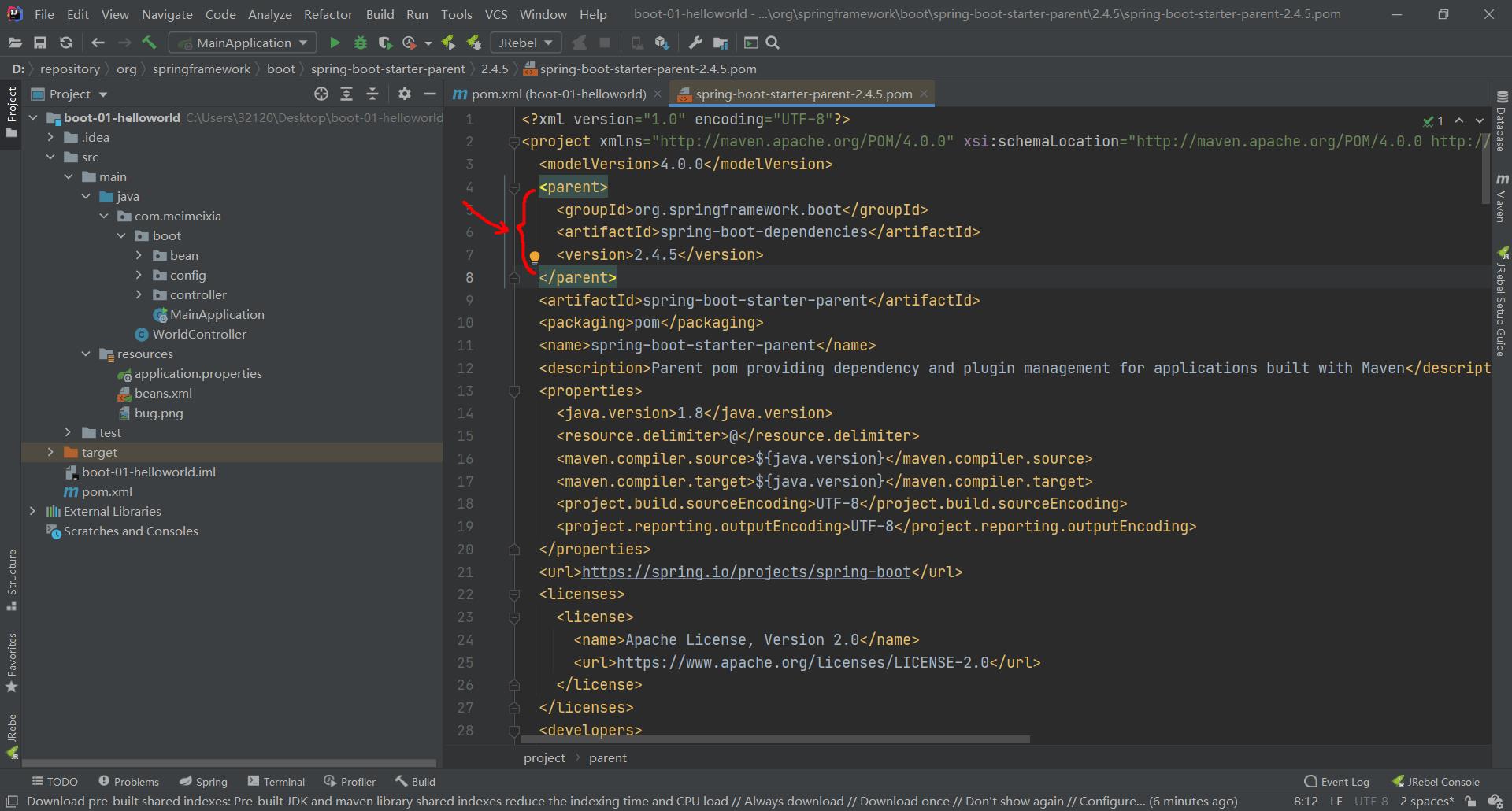Select MainApplication in project tree

[217, 314]
